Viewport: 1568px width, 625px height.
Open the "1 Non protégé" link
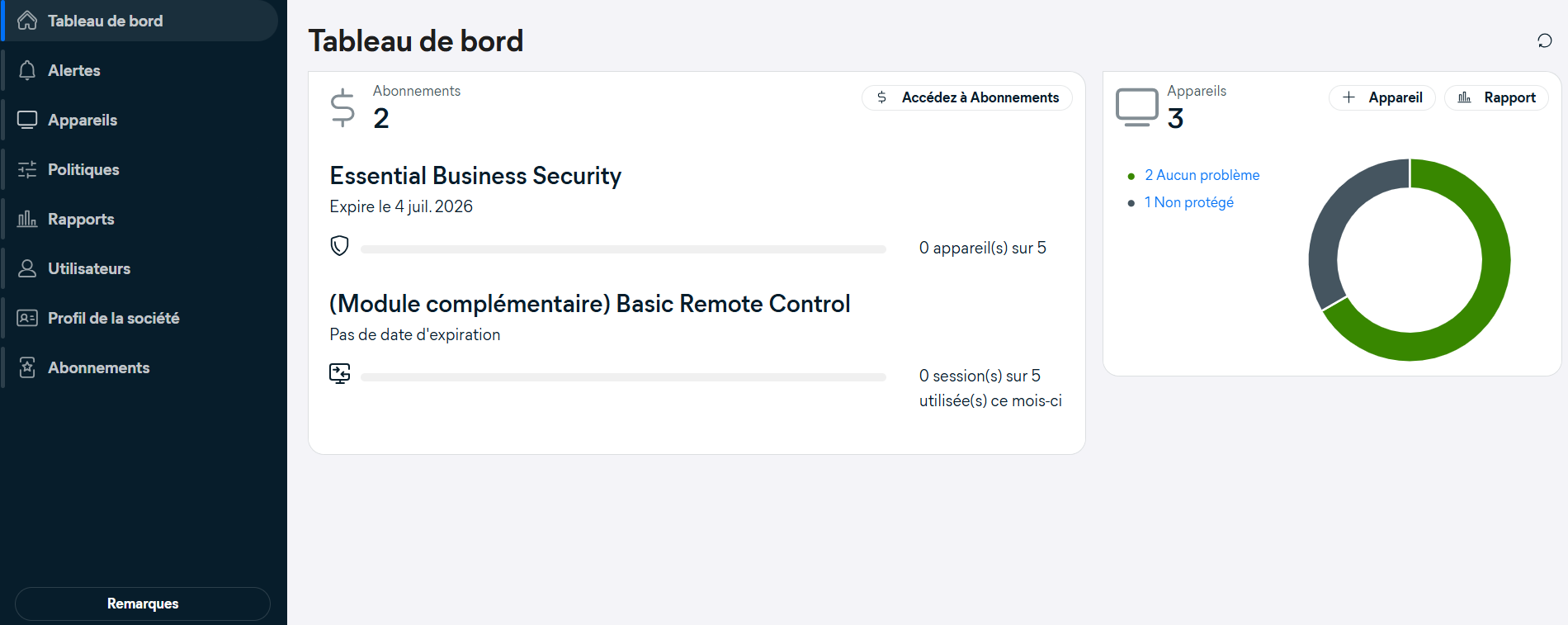(x=1188, y=202)
